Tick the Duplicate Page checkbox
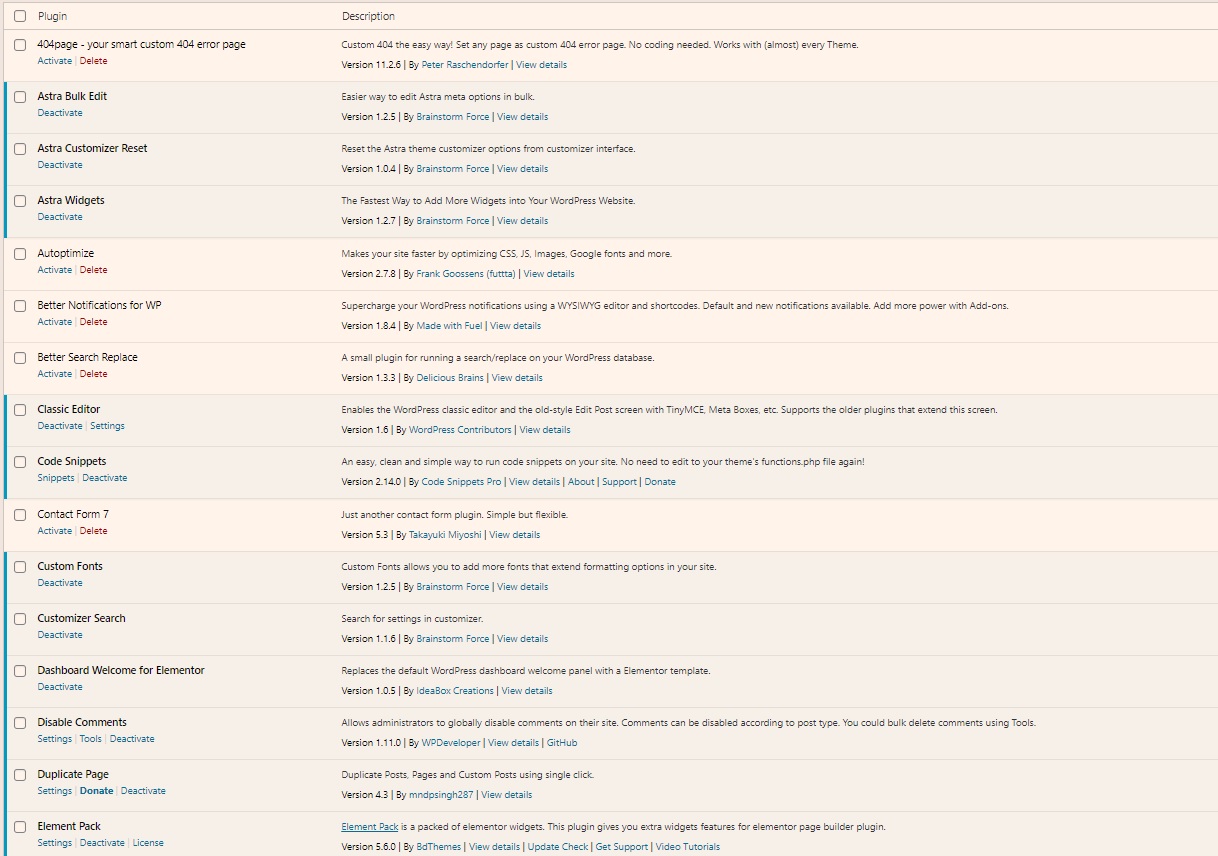 coord(20,775)
